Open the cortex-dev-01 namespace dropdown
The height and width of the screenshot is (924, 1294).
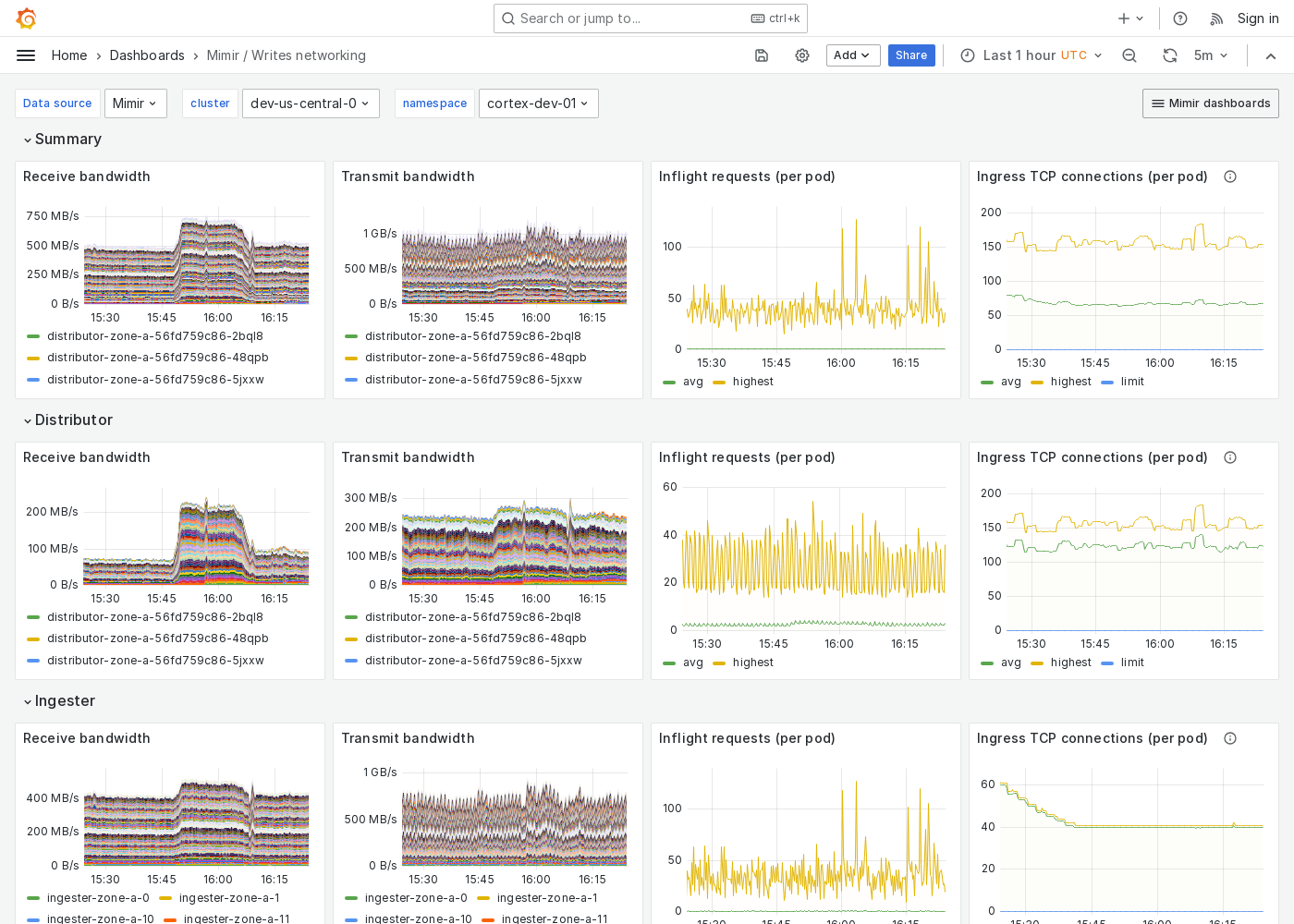click(x=538, y=103)
